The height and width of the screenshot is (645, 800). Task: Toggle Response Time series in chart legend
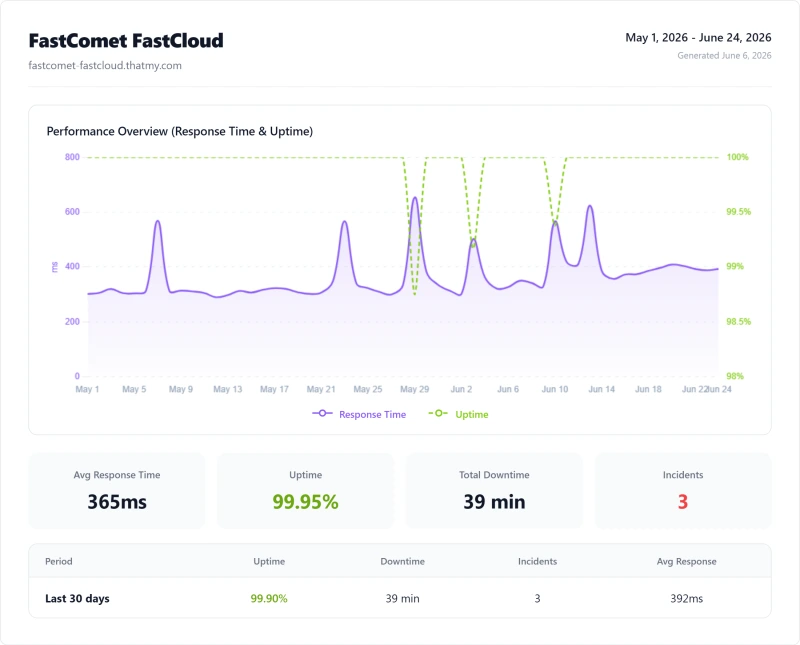pos(359,414)
